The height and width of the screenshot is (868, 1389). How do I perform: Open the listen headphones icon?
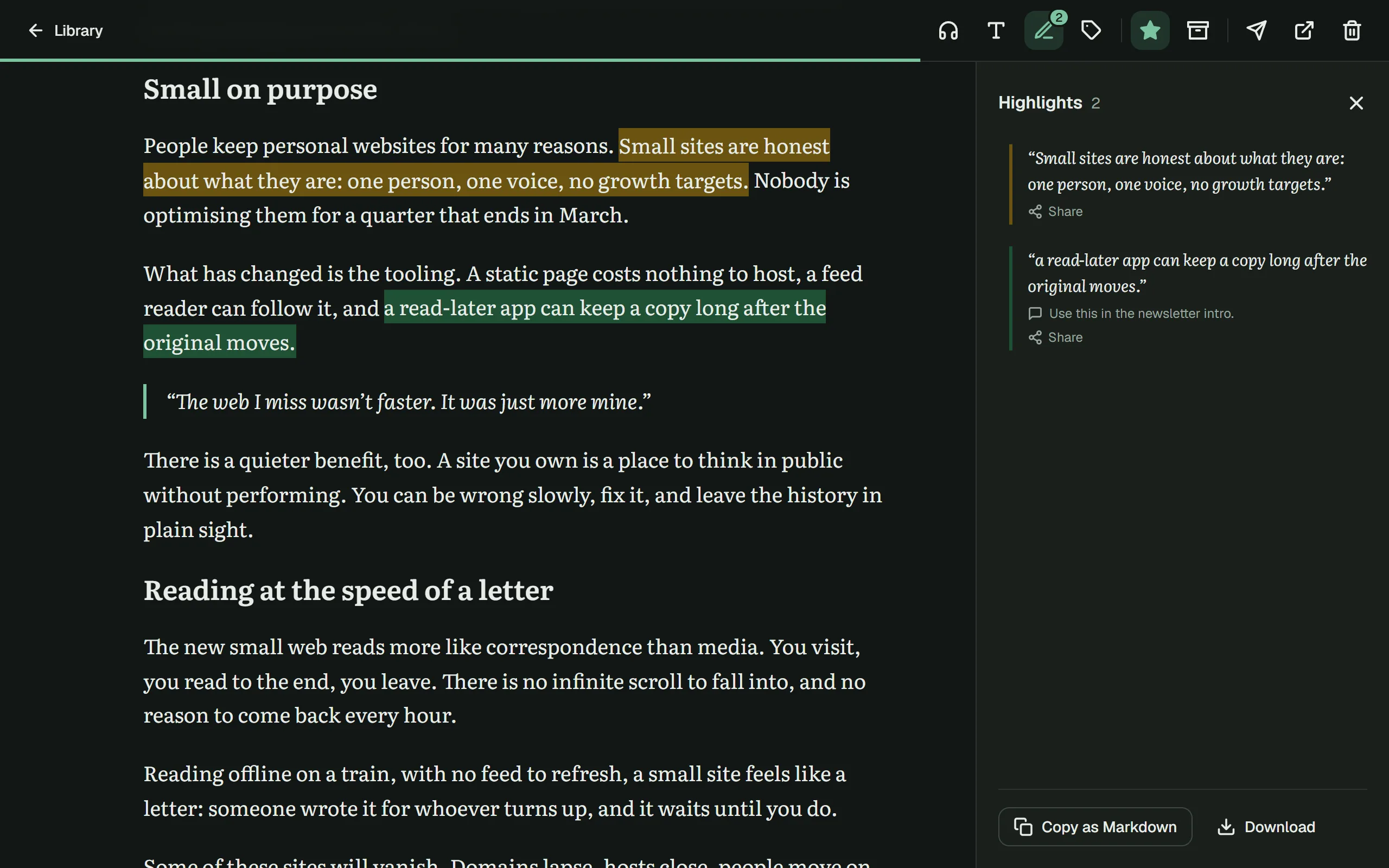pos(948,30)
